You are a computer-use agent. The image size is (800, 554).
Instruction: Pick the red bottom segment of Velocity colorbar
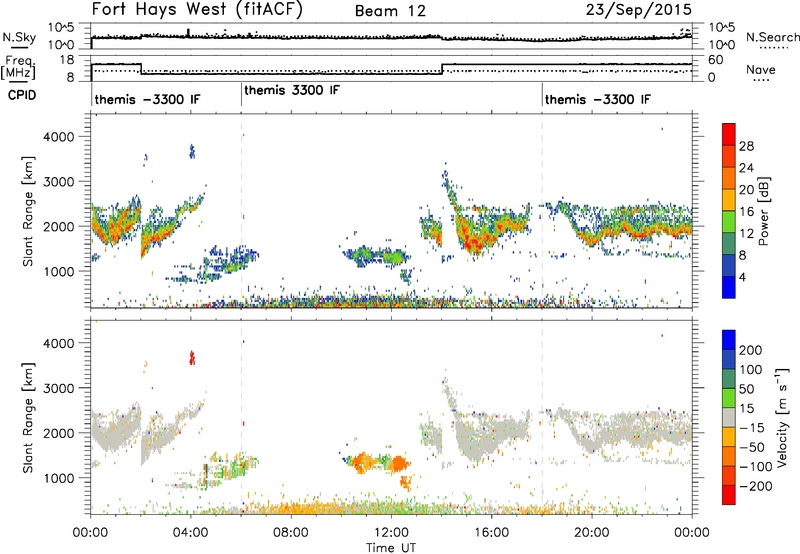coord(729,495)
